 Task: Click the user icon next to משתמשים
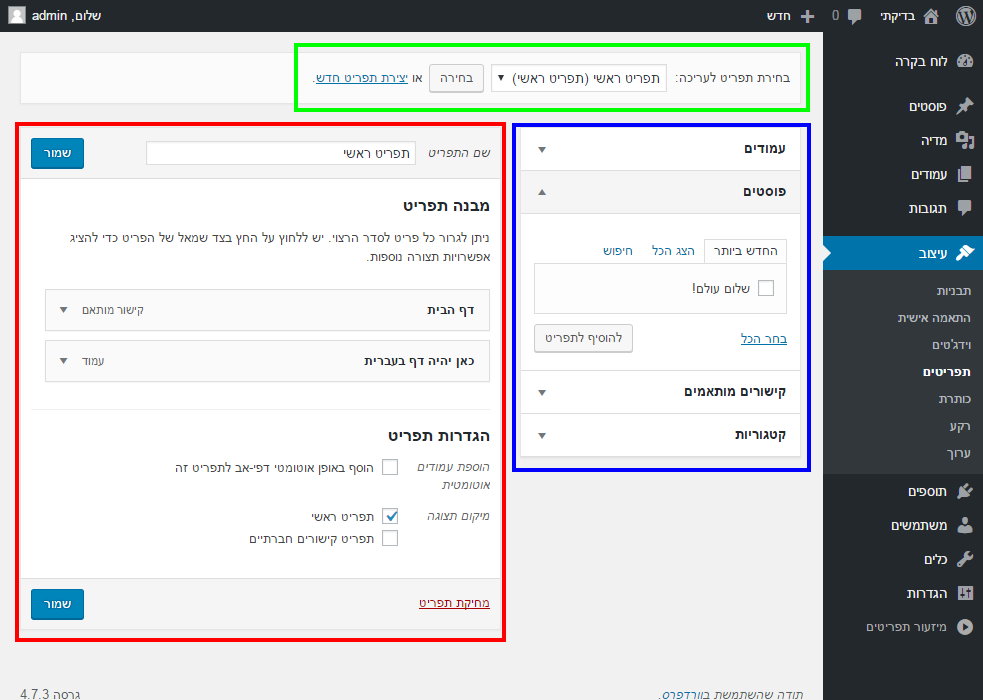pyautogui.click(x=965, y=525)
